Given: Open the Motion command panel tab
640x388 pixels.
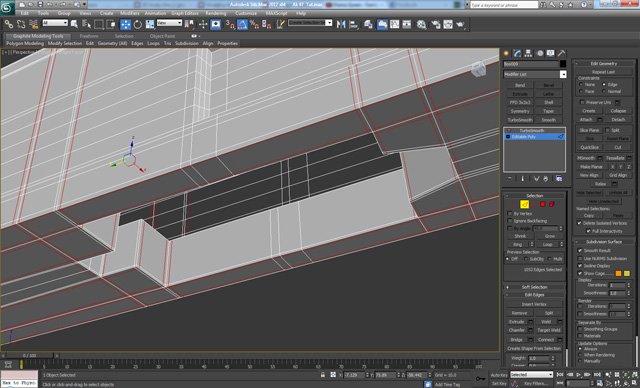Looking at the screenshot, I should (x=540, y=53).
